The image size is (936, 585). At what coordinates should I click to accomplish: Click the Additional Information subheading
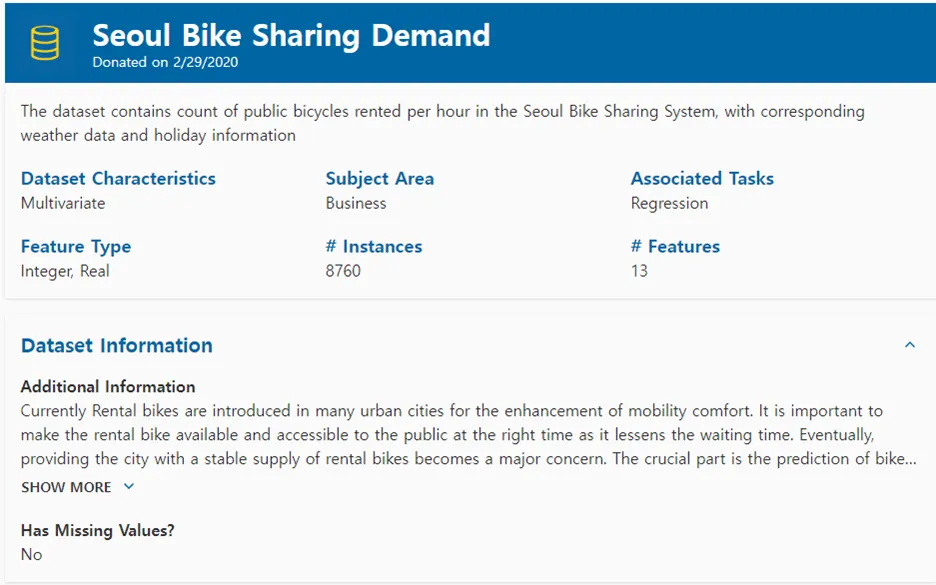(x=108, y=387)
